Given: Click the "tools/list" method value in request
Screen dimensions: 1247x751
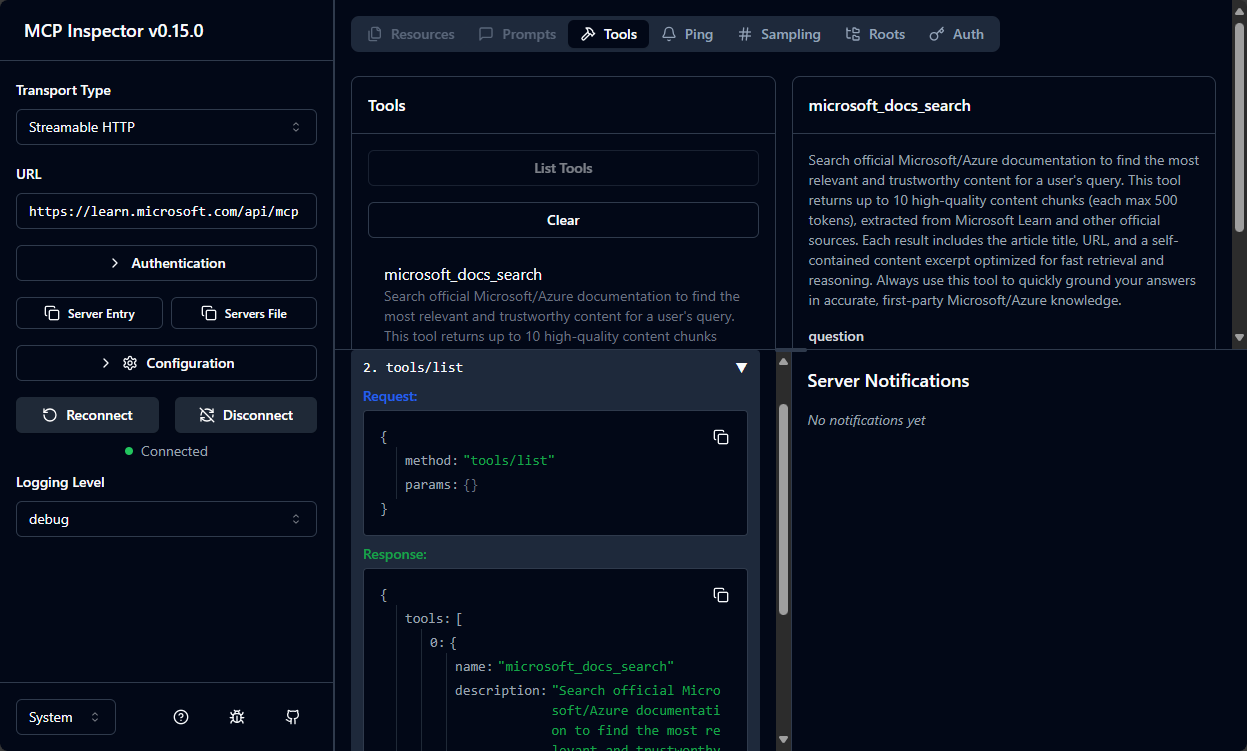Looking at the screenshot, I should point(509,460).
